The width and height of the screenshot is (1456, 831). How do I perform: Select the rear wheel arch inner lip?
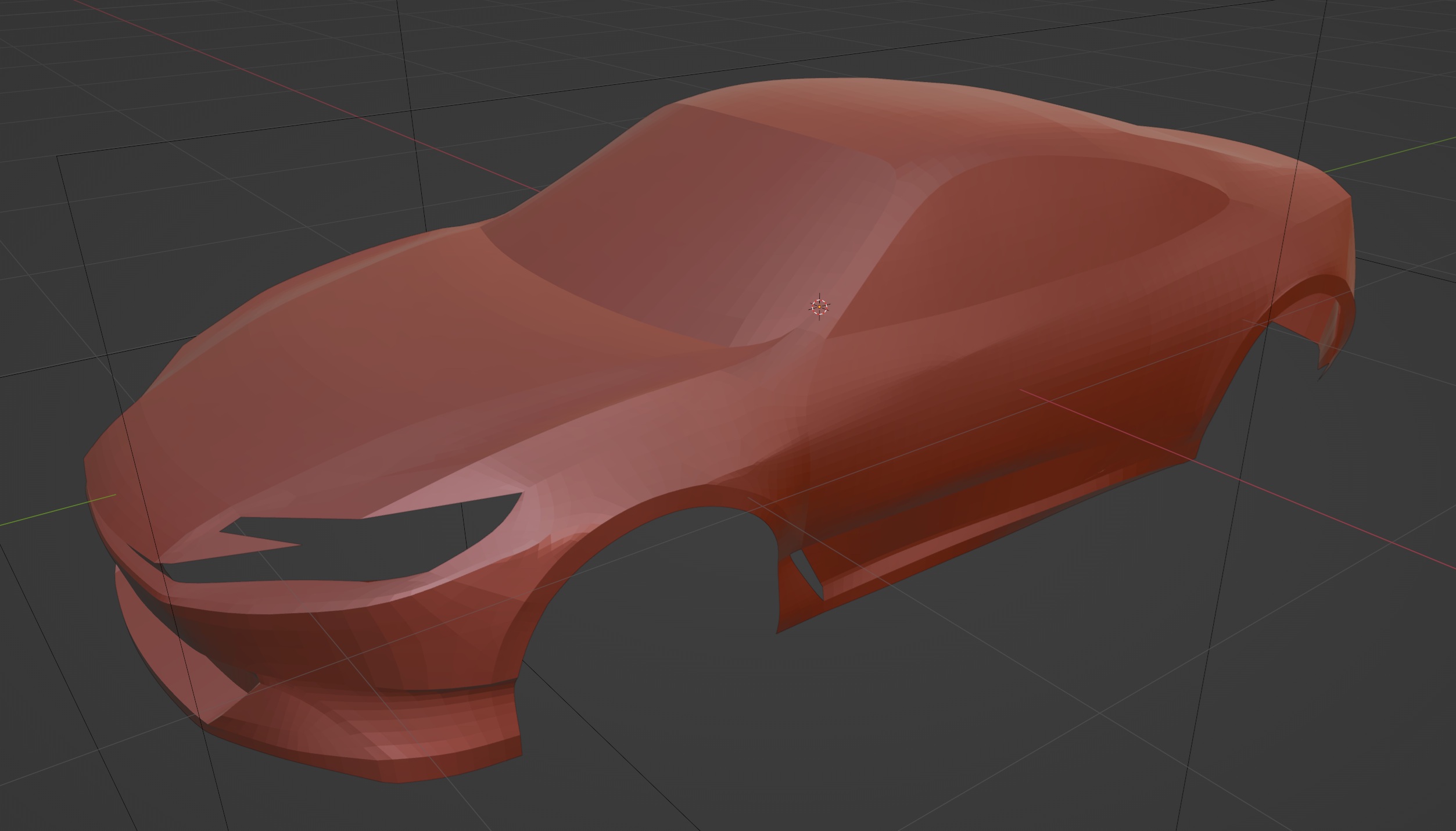point(1331,331)
